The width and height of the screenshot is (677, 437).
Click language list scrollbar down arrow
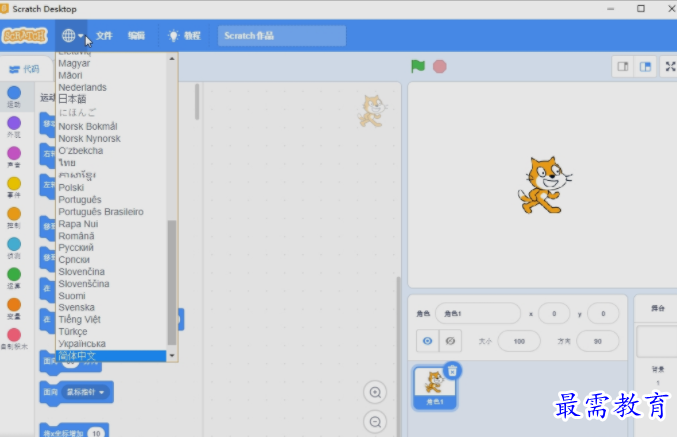[x=172, y=356]
